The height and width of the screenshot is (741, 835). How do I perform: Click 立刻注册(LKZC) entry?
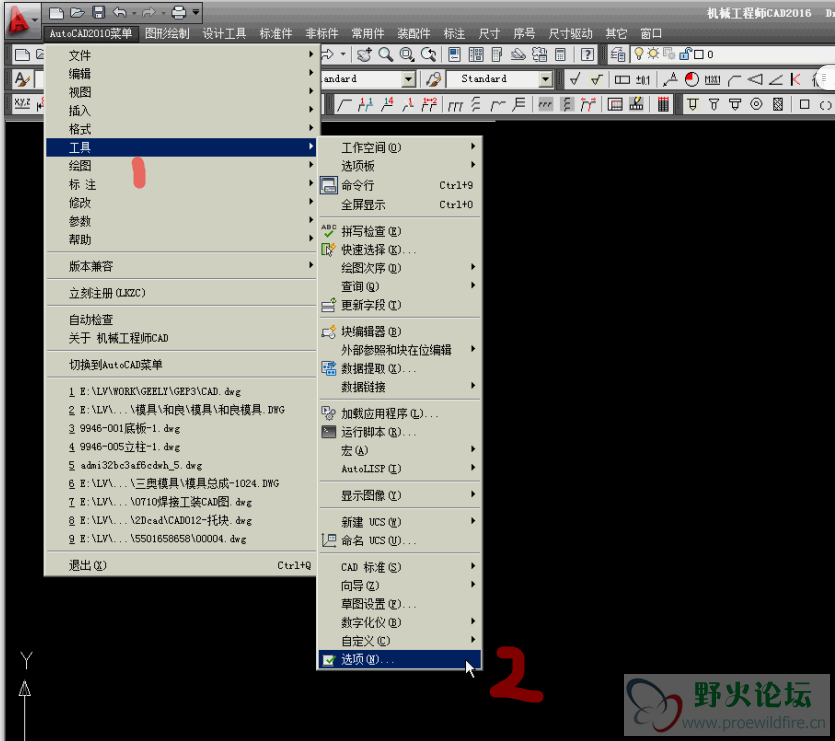click(x=181, y=292)
